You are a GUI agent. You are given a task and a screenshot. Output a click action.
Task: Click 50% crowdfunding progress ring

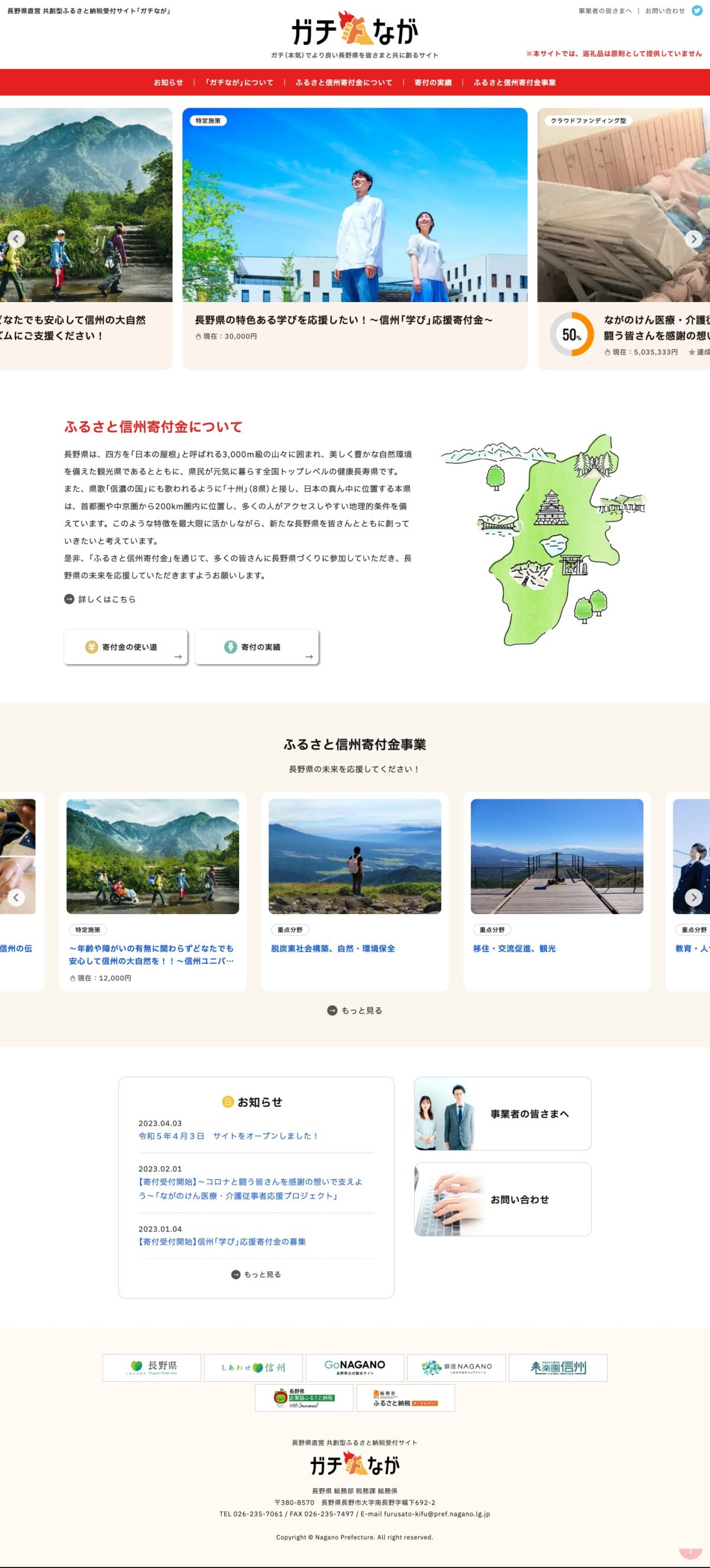[572, 334]
